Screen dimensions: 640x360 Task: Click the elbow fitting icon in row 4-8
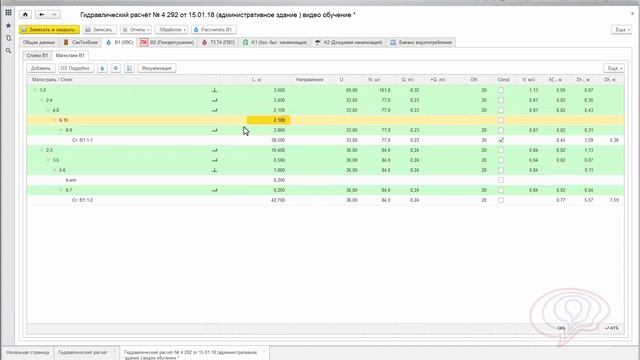[x=215, y=110]
